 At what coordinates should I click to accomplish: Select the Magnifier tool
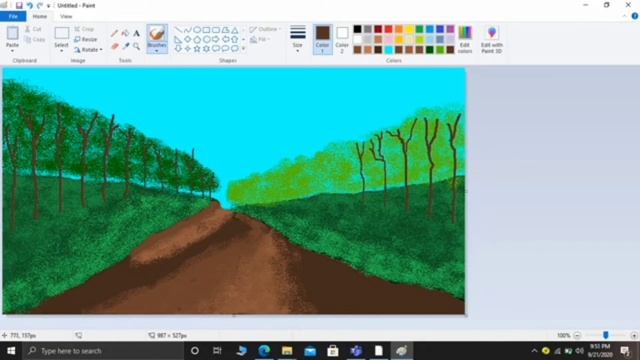[x=136, y=47]
